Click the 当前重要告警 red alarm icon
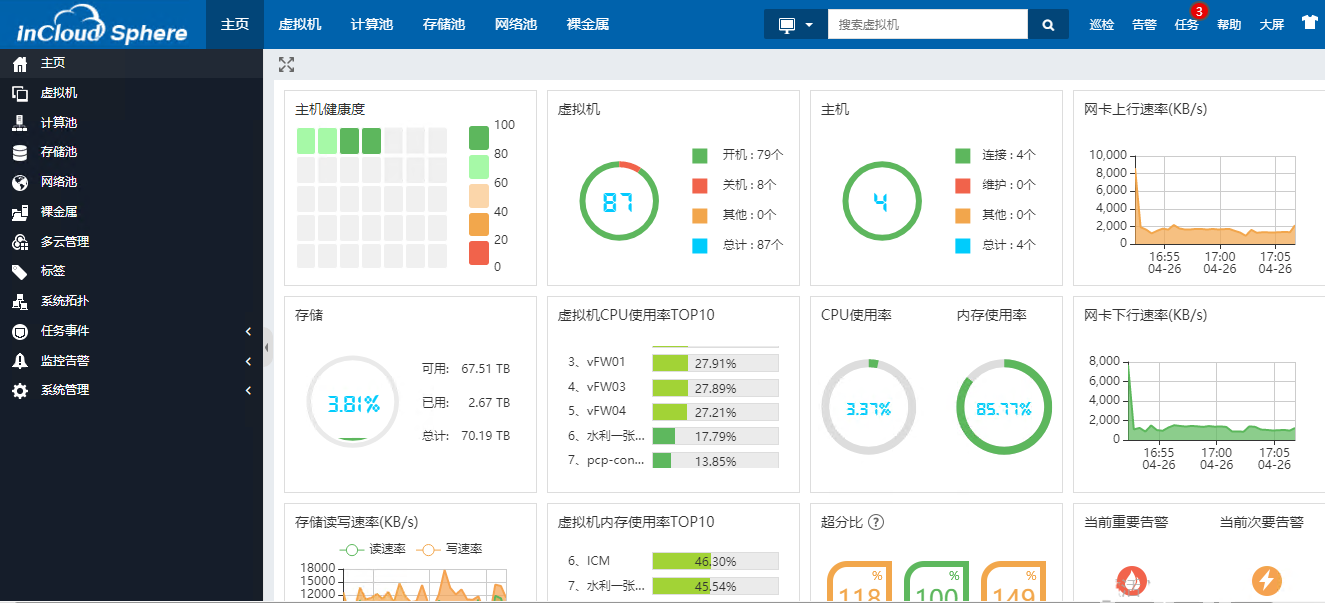Image resolution: width=1325 pixels, height=603 pixels. (1132, 579)
